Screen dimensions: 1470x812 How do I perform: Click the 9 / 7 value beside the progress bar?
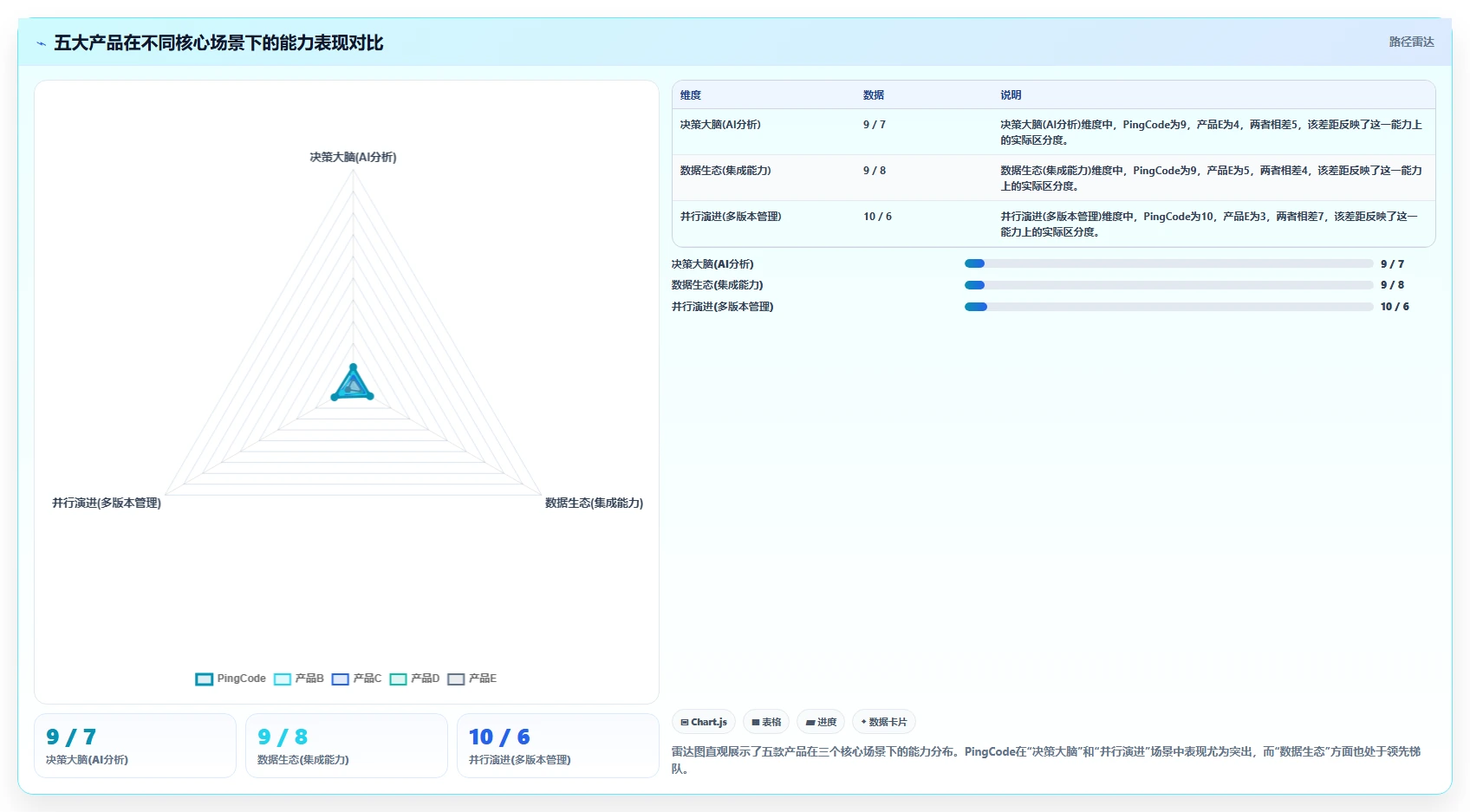1392,264
